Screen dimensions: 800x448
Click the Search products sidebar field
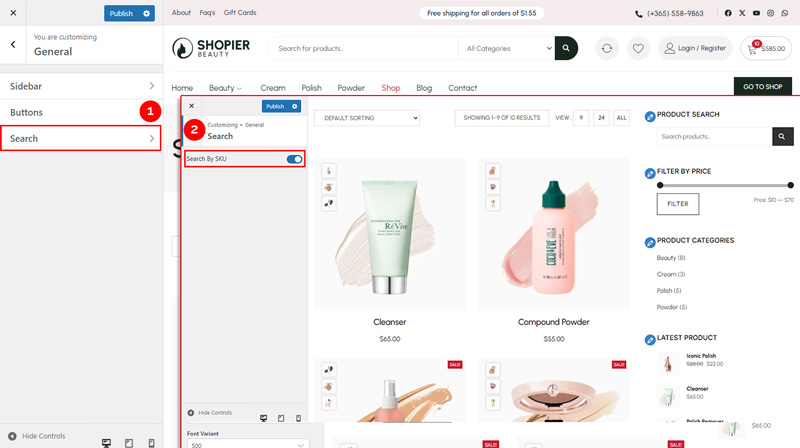click(714, 136)
